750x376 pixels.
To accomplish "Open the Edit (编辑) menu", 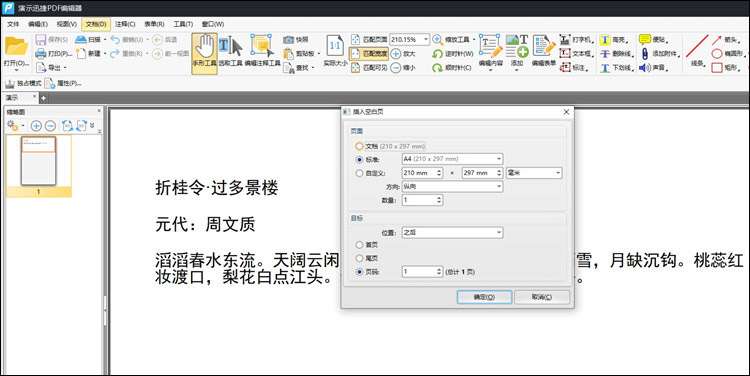I will point(38,24).
